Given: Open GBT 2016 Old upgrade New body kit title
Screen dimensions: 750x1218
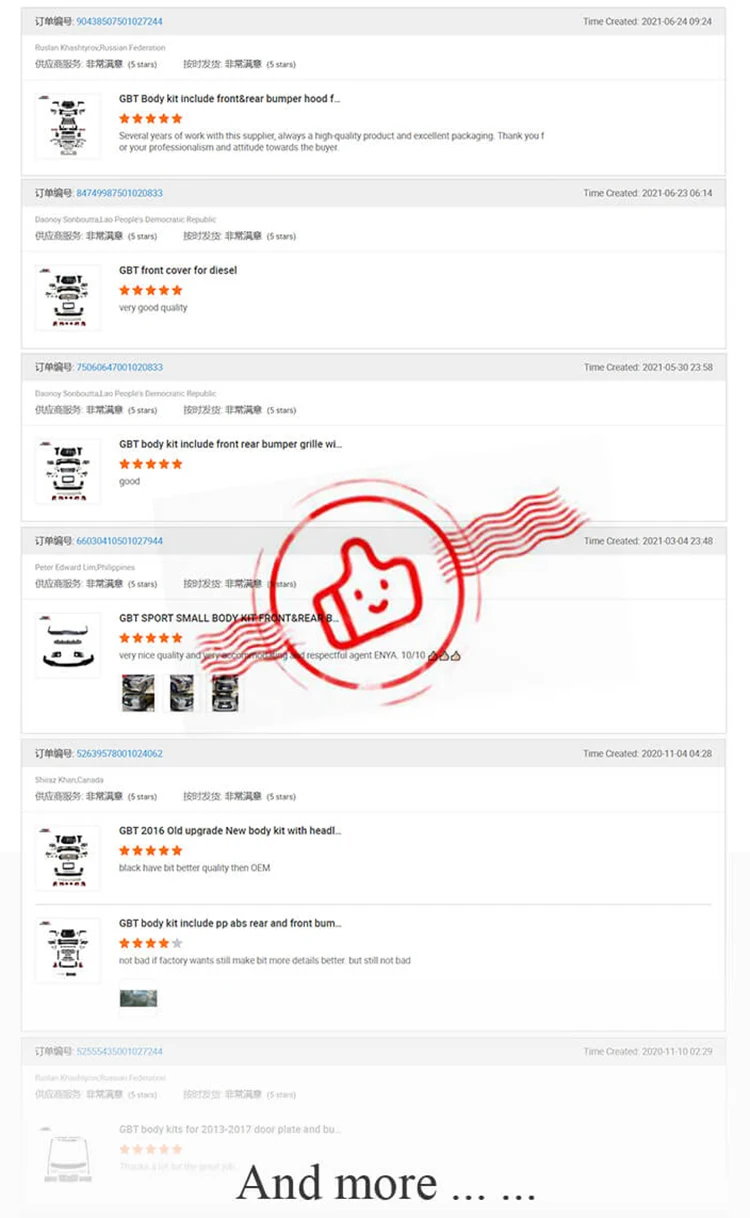Looking at the screenshot, I should point(230,830).
